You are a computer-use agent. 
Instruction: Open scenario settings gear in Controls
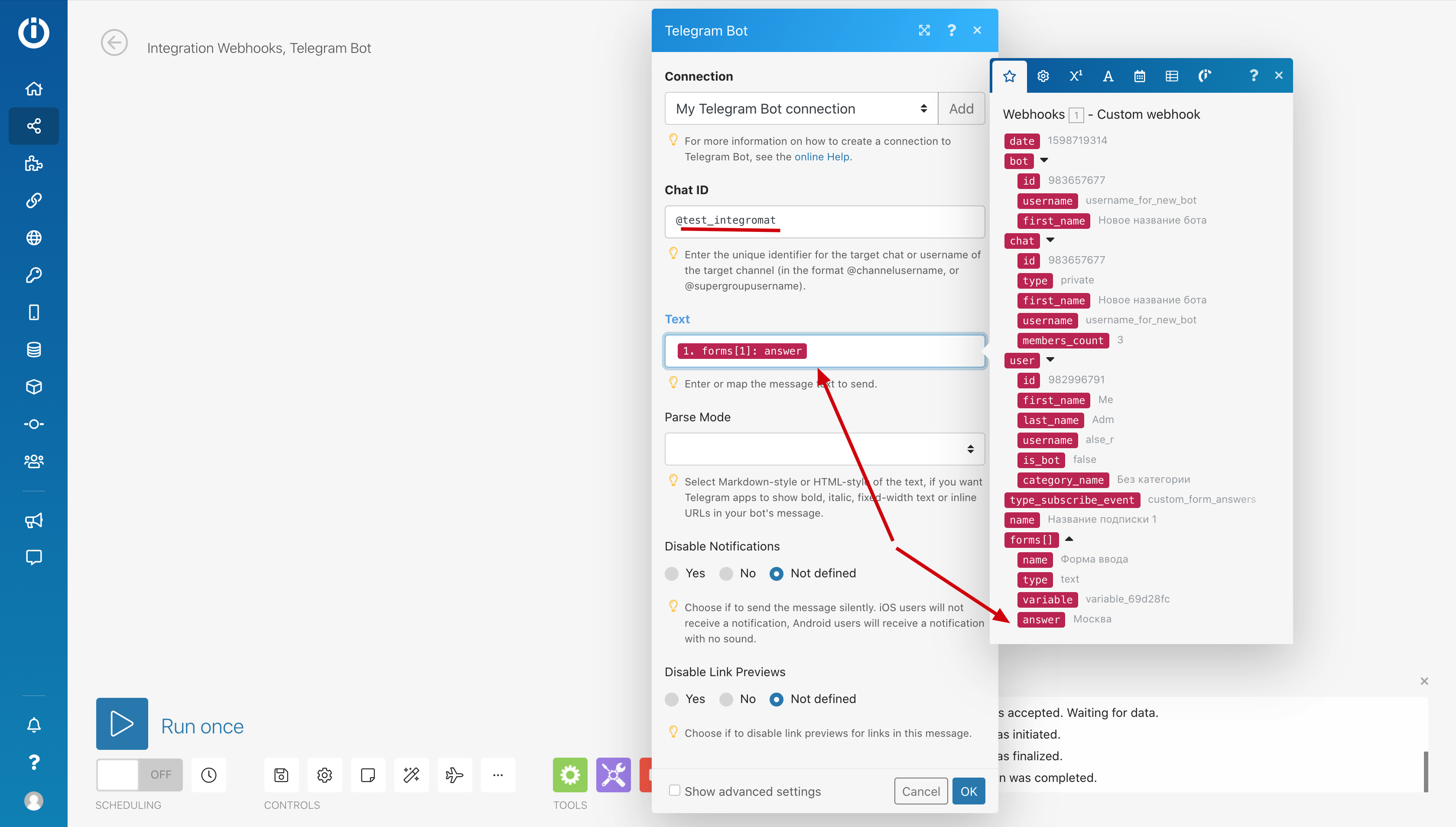coord(325,775)
